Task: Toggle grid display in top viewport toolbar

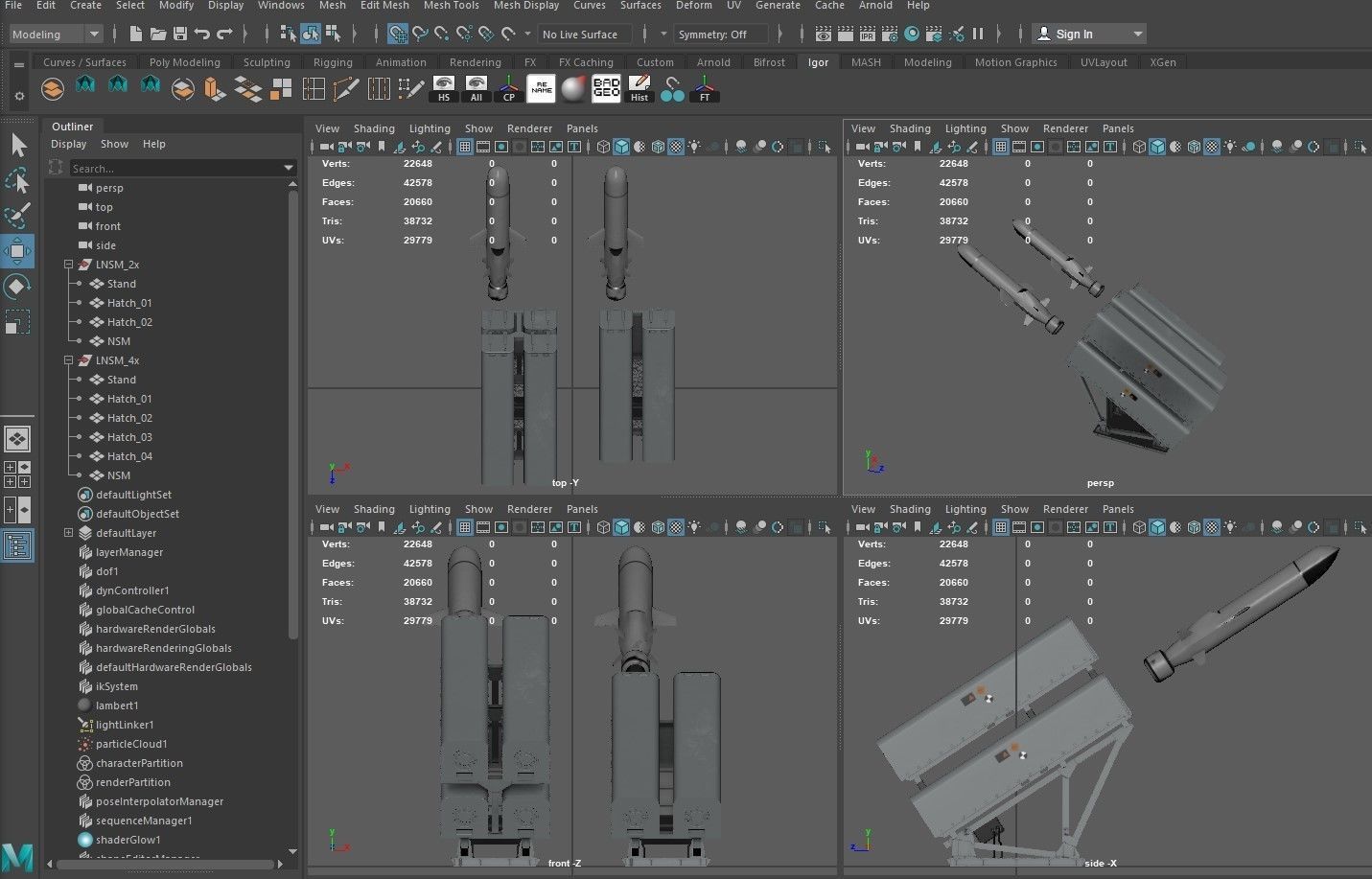Action: (465, 147)
